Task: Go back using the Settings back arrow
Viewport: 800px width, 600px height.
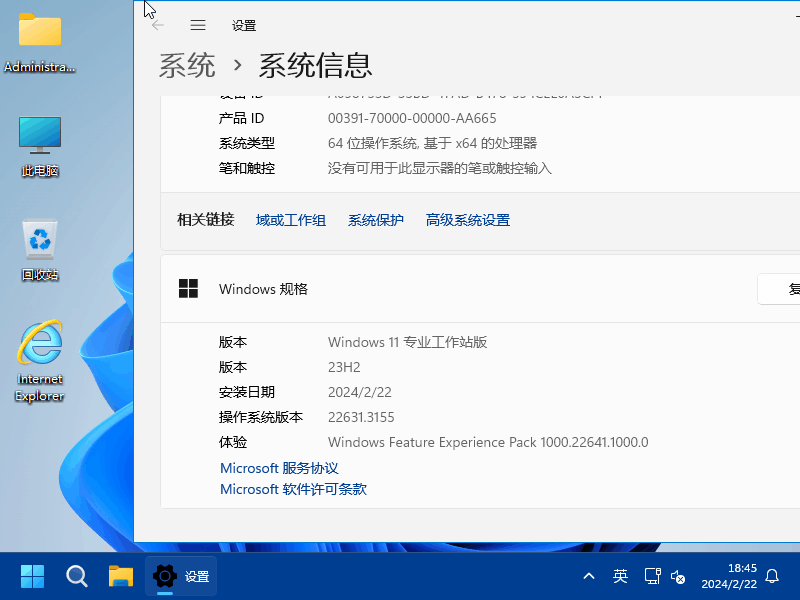Action: [x=158, y=25]
